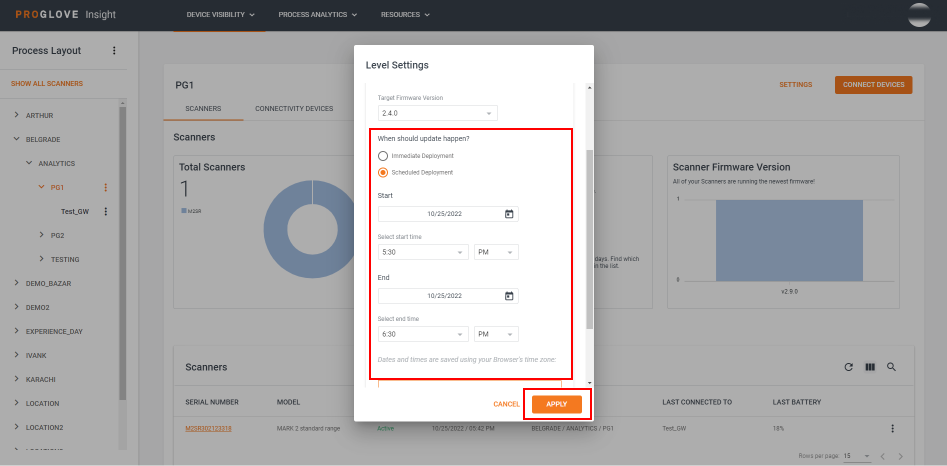Open the scanner row three-dot actions menu
Viewport: 947px width, 466px height.
(892, 428)
